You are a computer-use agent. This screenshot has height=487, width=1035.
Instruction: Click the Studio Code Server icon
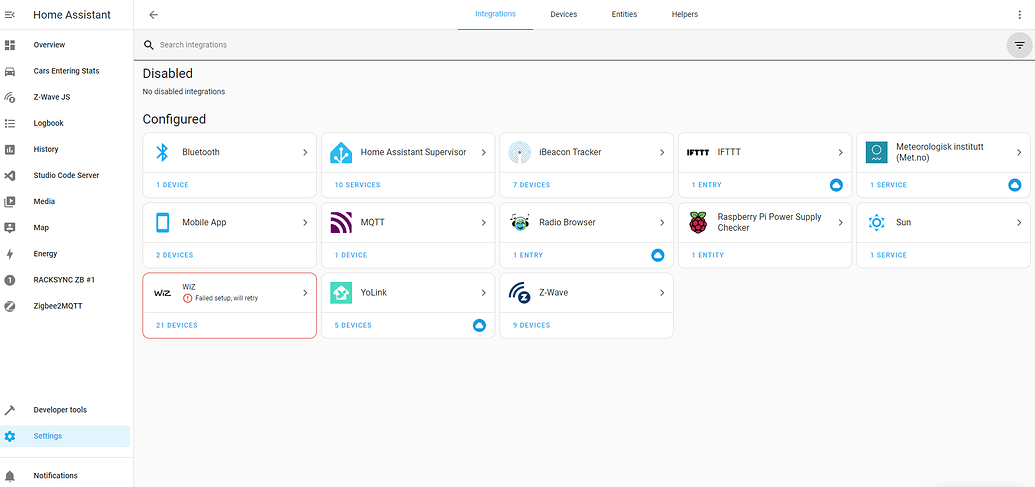coord(9,176)
